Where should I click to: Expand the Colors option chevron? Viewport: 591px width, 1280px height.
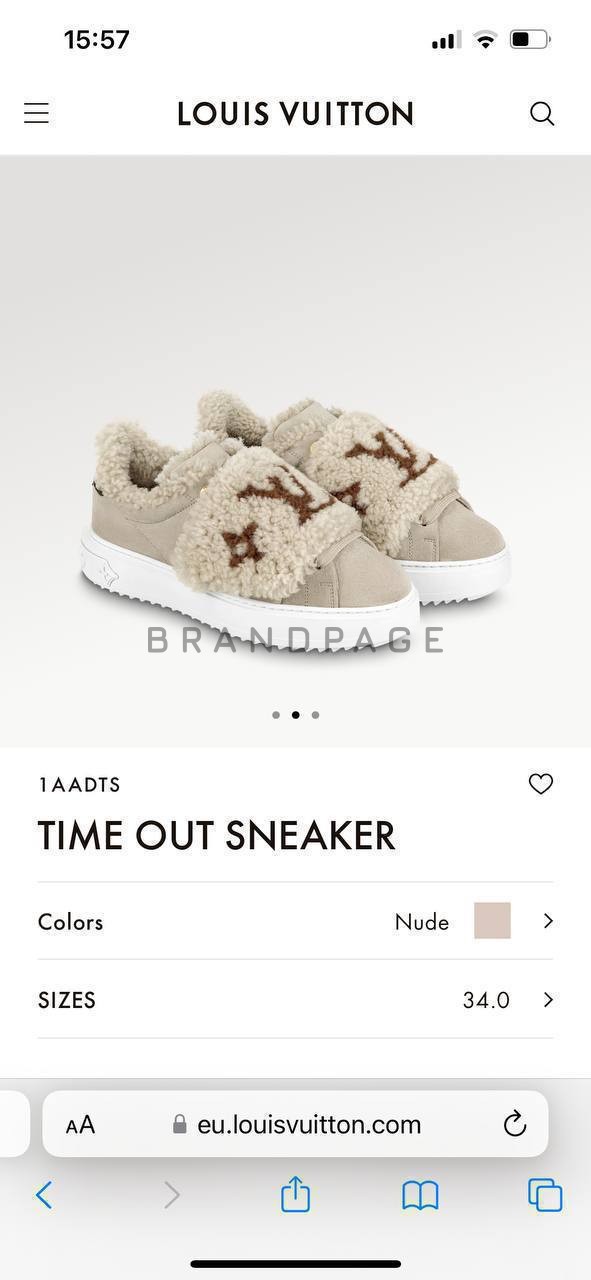pyautogui.click(x=548, y=921)
